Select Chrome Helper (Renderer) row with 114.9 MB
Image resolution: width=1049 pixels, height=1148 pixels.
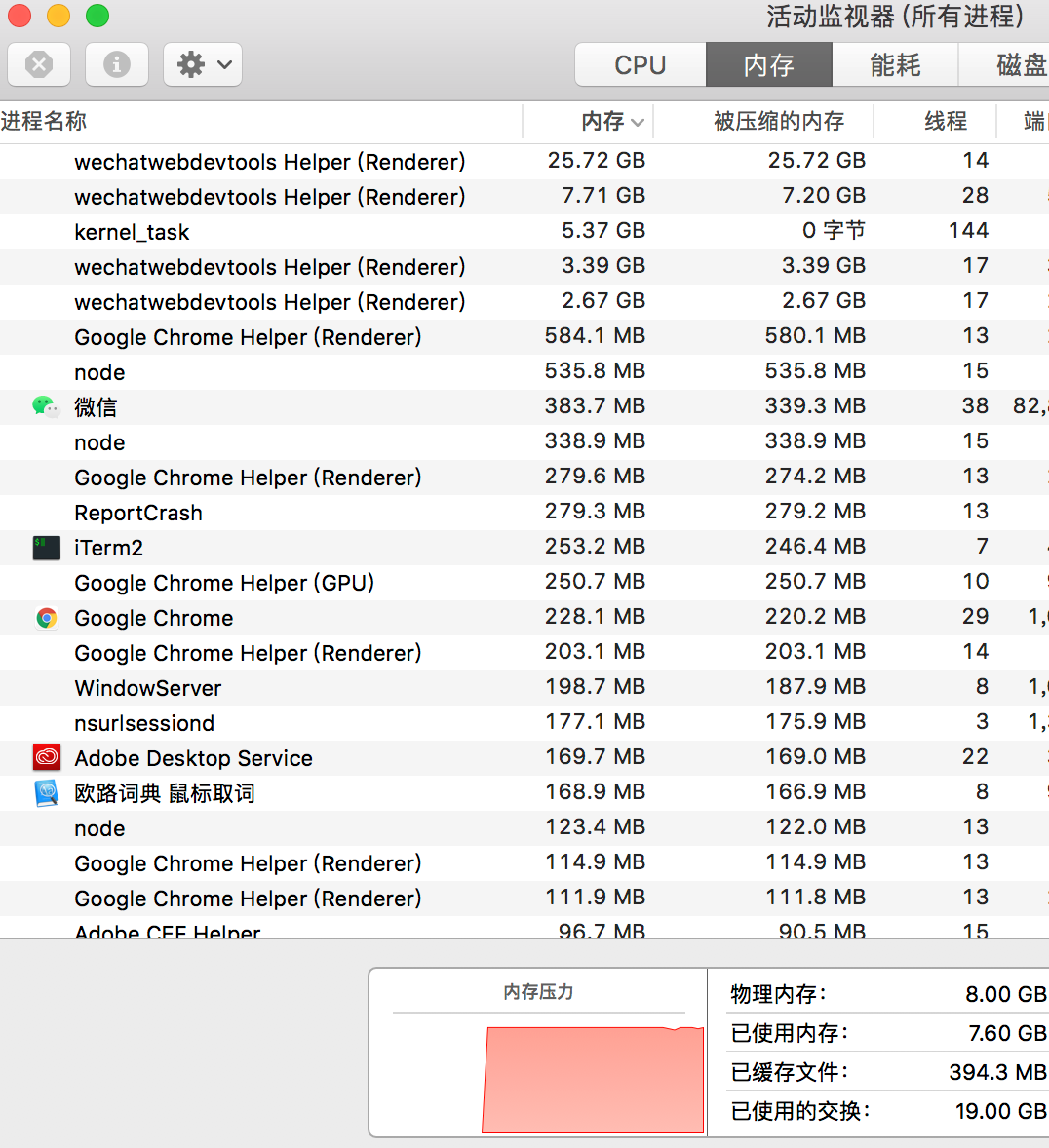pos(524,863)
